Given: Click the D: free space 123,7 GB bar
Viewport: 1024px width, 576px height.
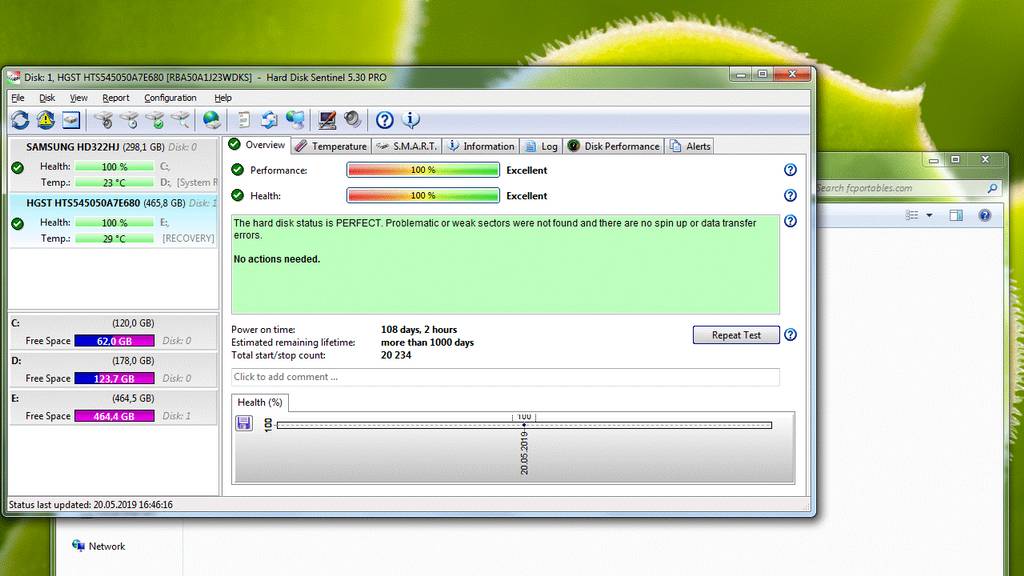Looking at the screenshot, I should [114, 378].
